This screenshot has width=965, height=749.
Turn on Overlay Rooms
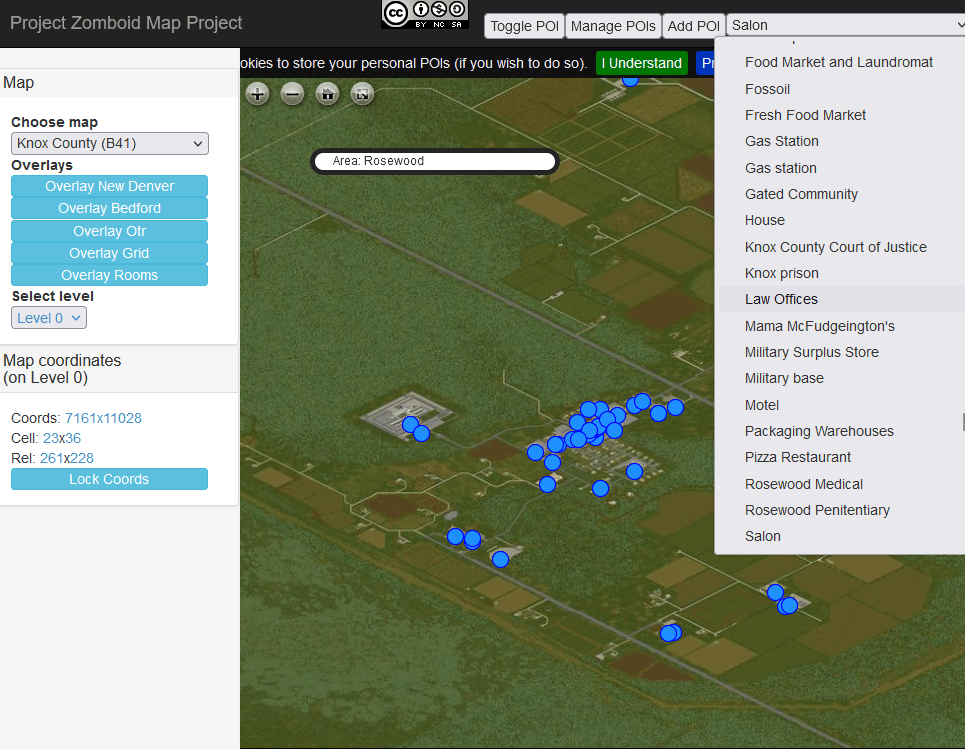(x=110, y=275)
